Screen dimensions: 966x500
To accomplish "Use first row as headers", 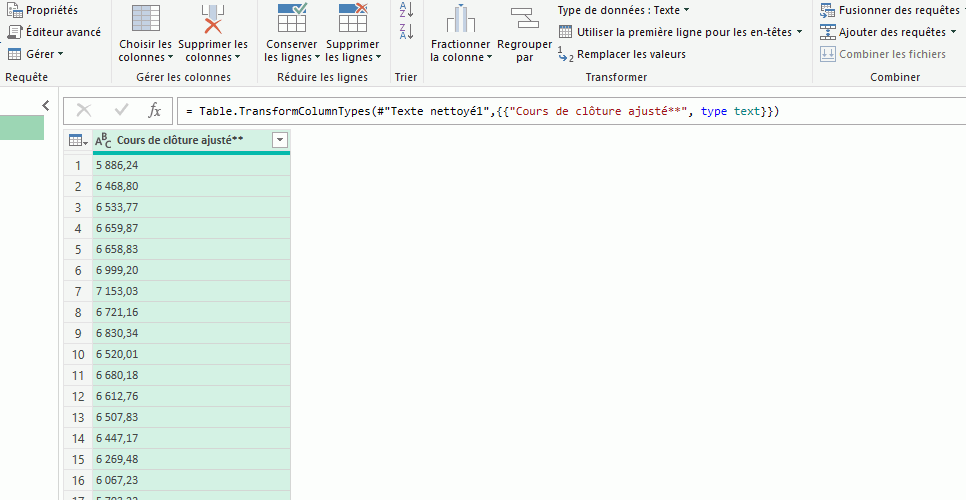I will click(x=680, y=32).
